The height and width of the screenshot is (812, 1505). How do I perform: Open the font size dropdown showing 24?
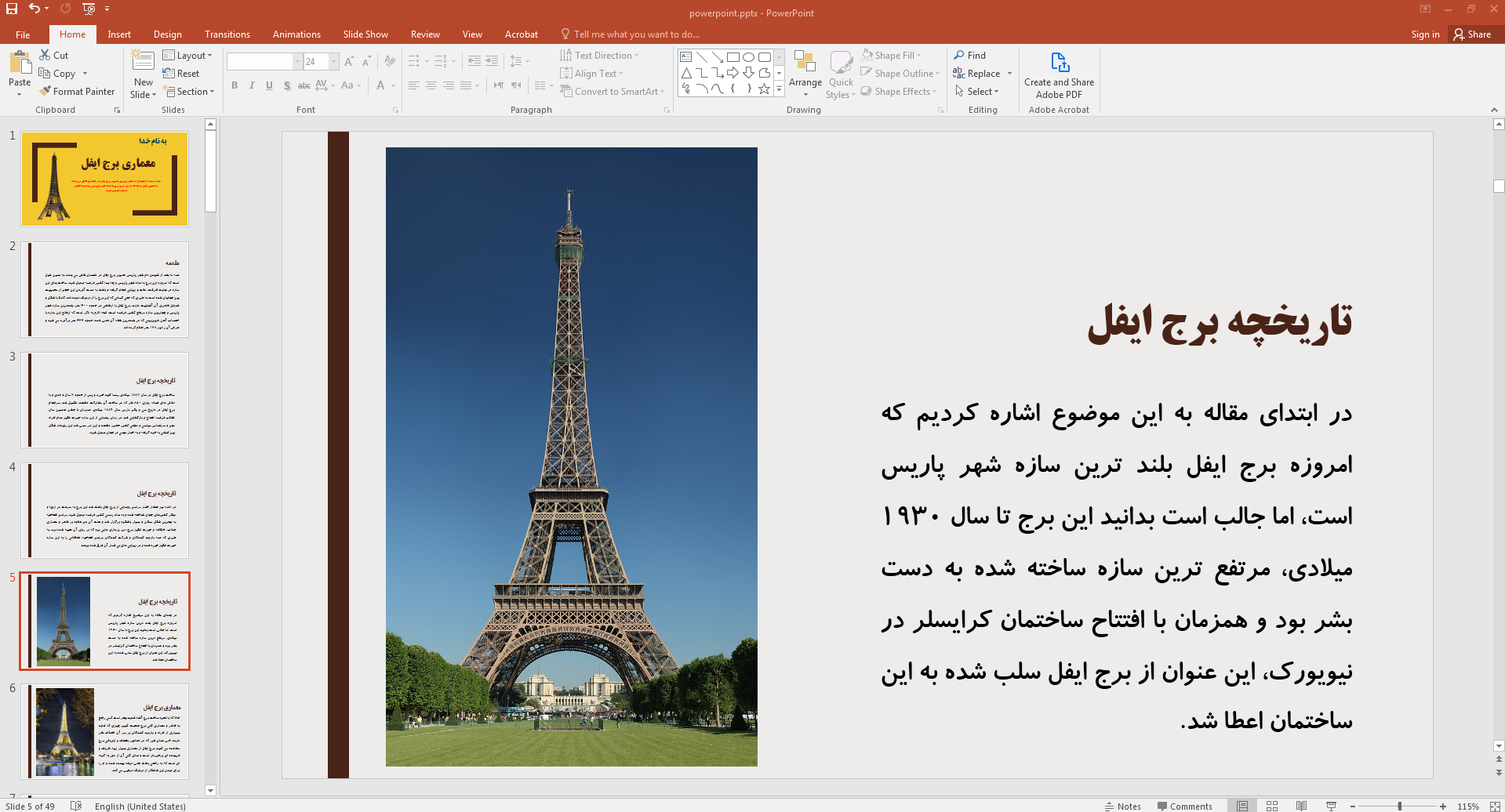334,61
